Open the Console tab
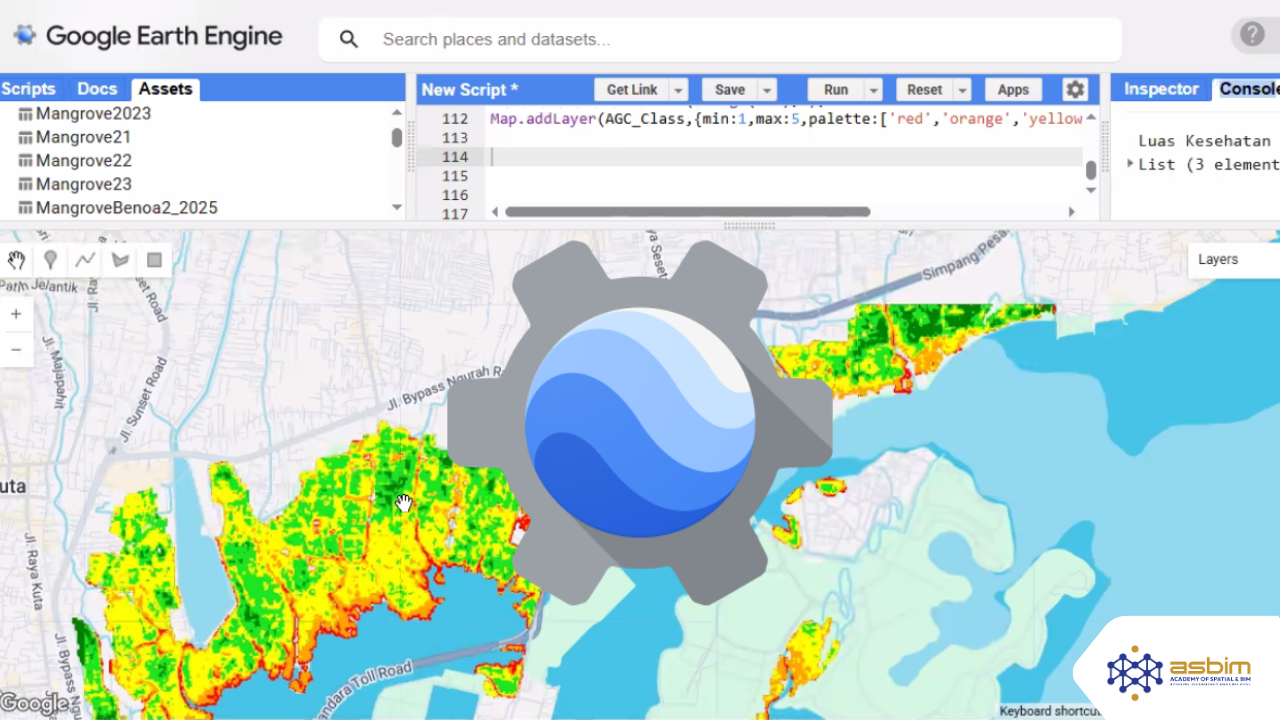The height and width of the screenshot is (720, 1280). pyautogui.click(x=1248, y=89)
